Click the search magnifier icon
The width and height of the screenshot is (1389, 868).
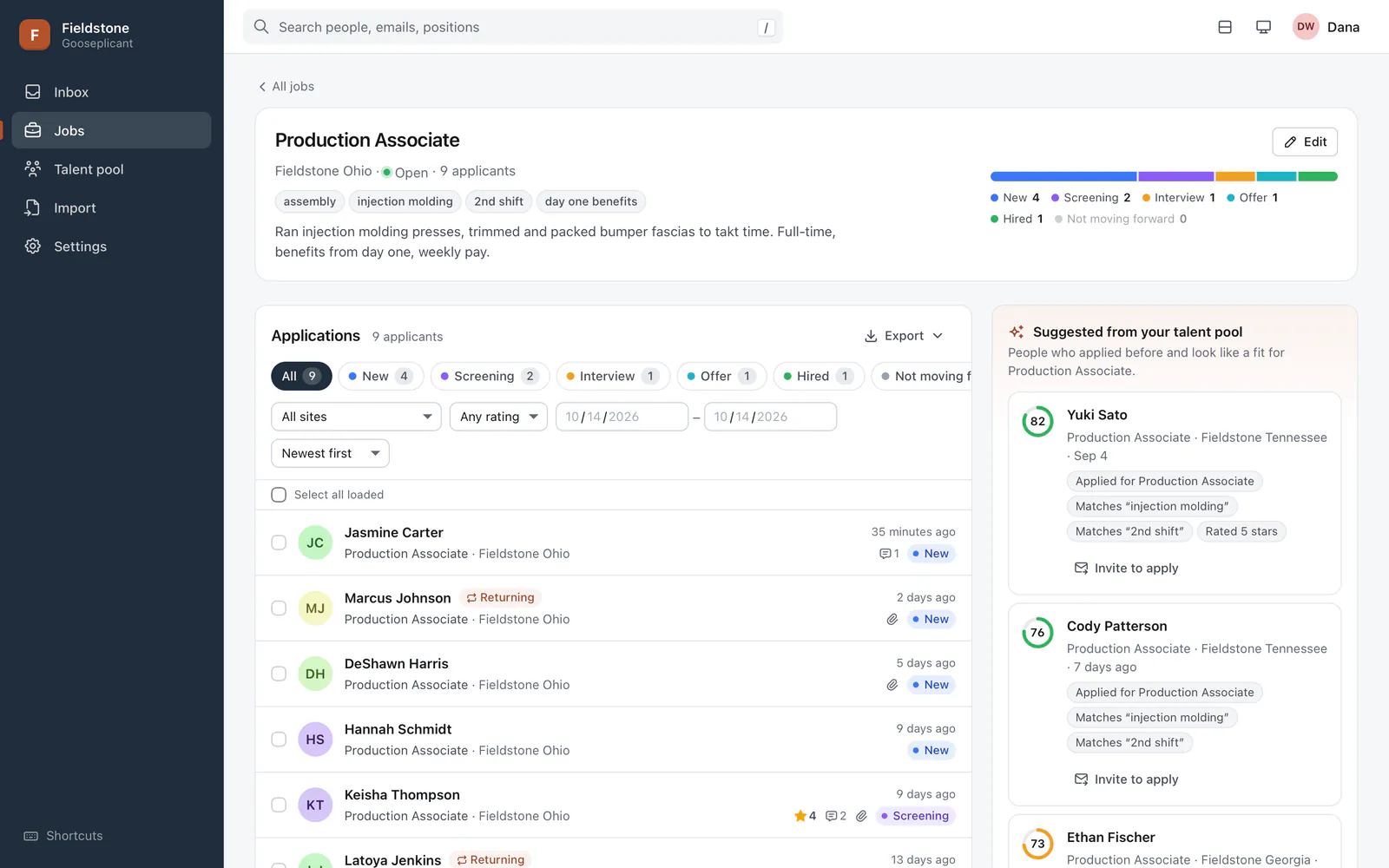tap(261, 27)
